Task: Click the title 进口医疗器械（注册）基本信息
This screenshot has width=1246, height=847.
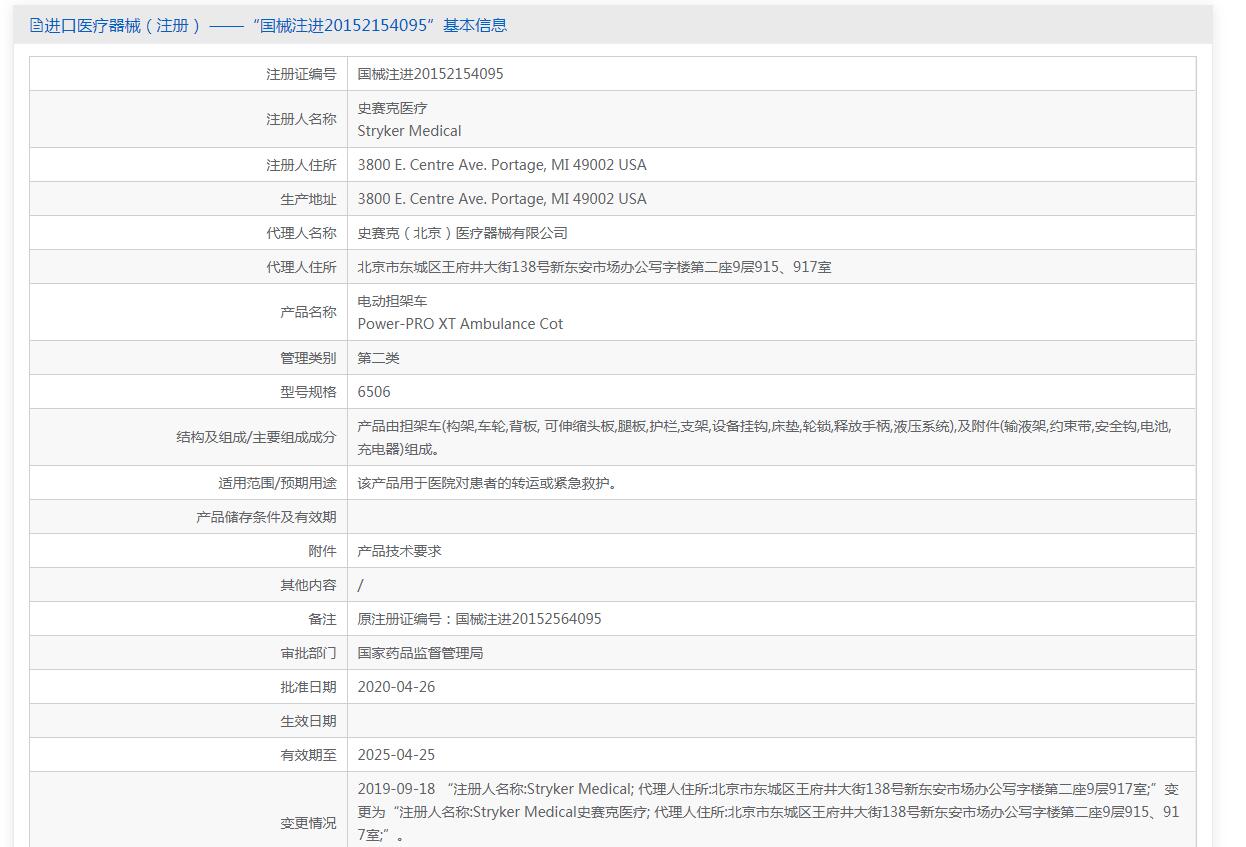Action: [275, 25]
